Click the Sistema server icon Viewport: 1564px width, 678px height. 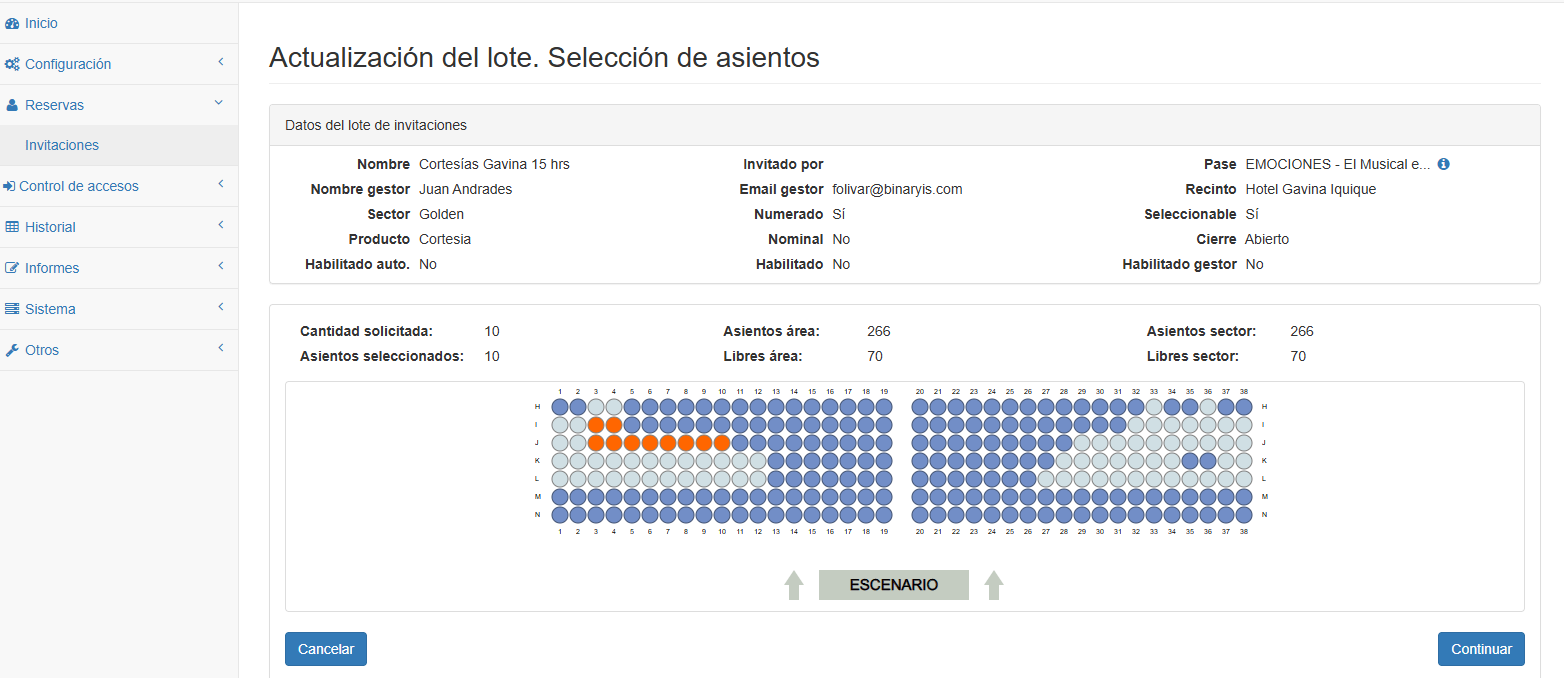pyautogui.click(x=12, y=309)
